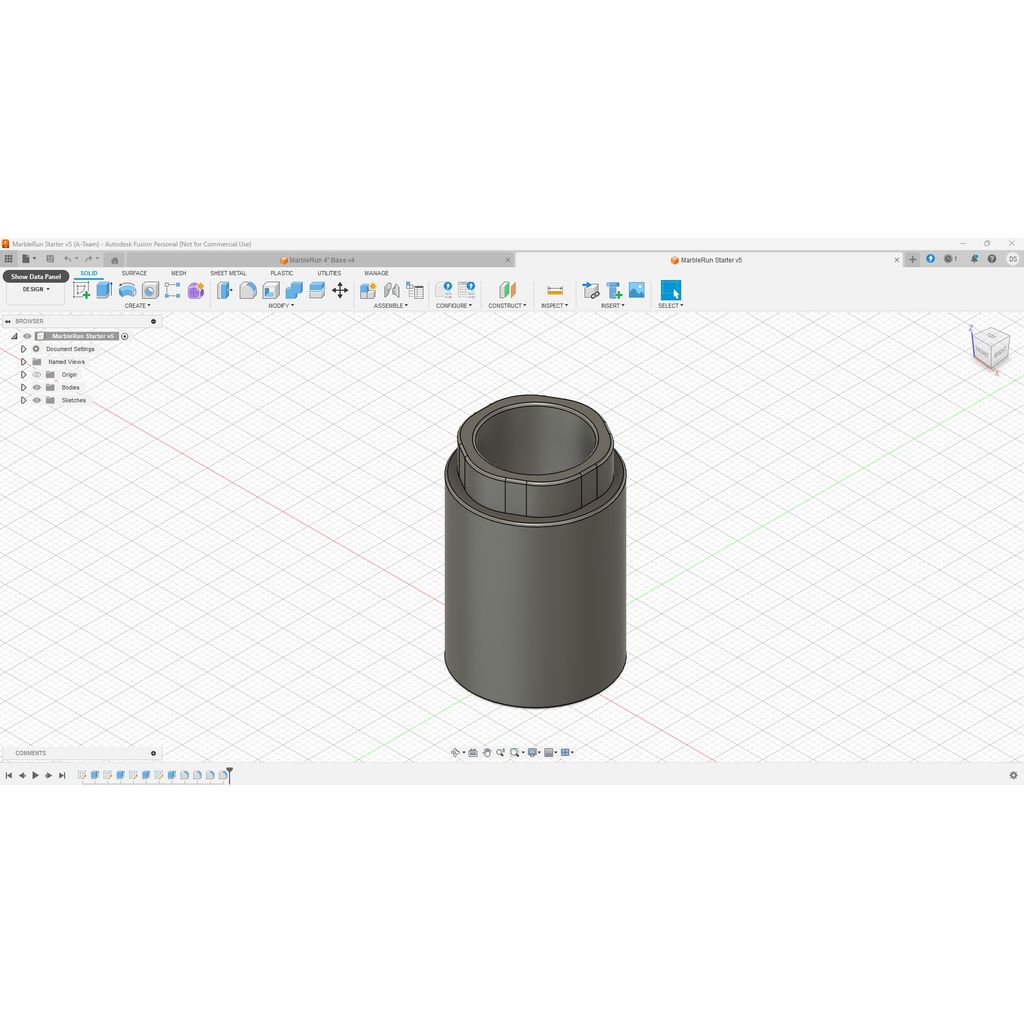This screenshot has height=1024, width=1024.
Task: Click the Construct plane icon
Action: pyautogui.click(x=507, y=291)
